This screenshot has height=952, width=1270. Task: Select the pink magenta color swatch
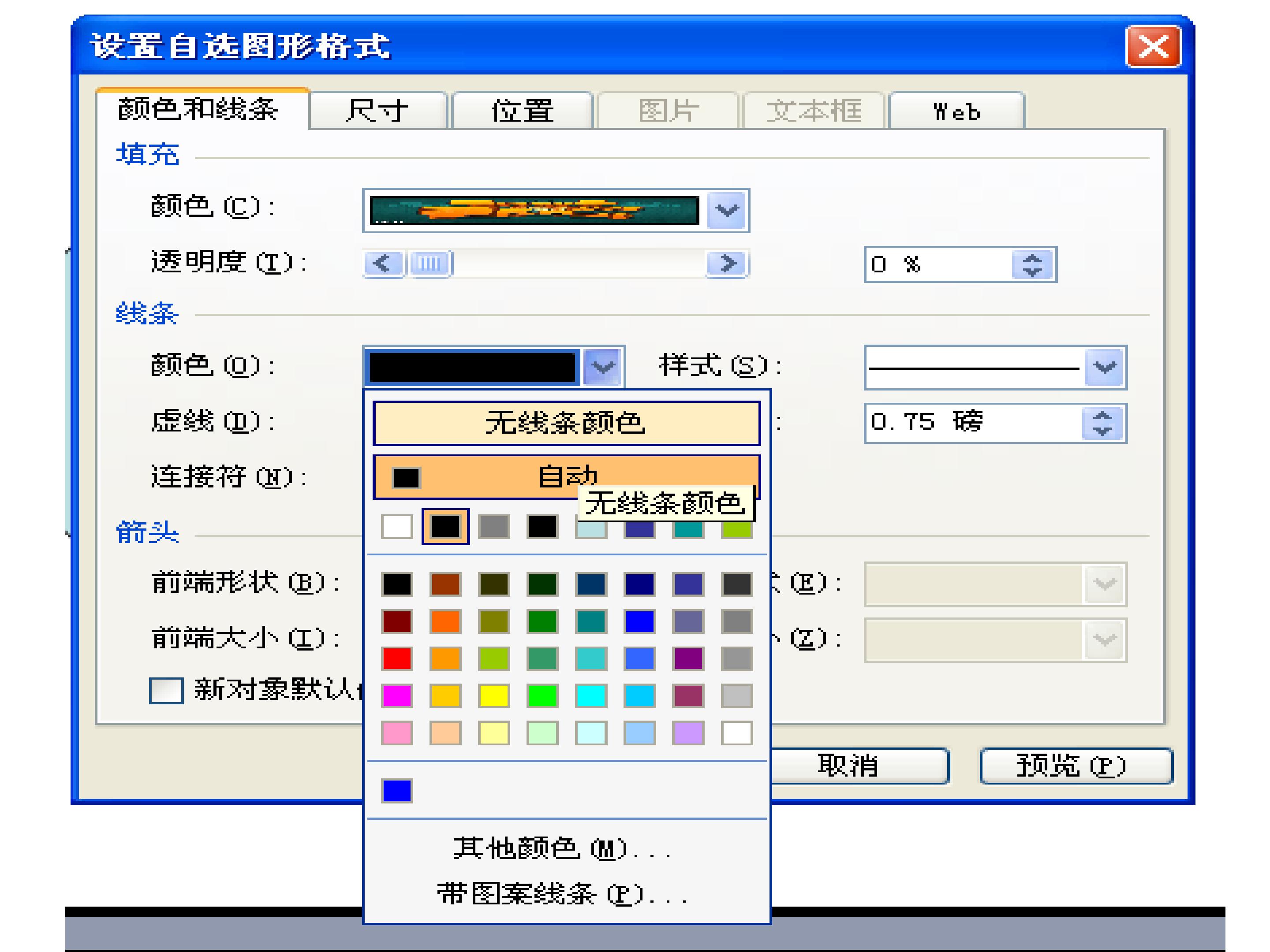[x=397, y=696]
